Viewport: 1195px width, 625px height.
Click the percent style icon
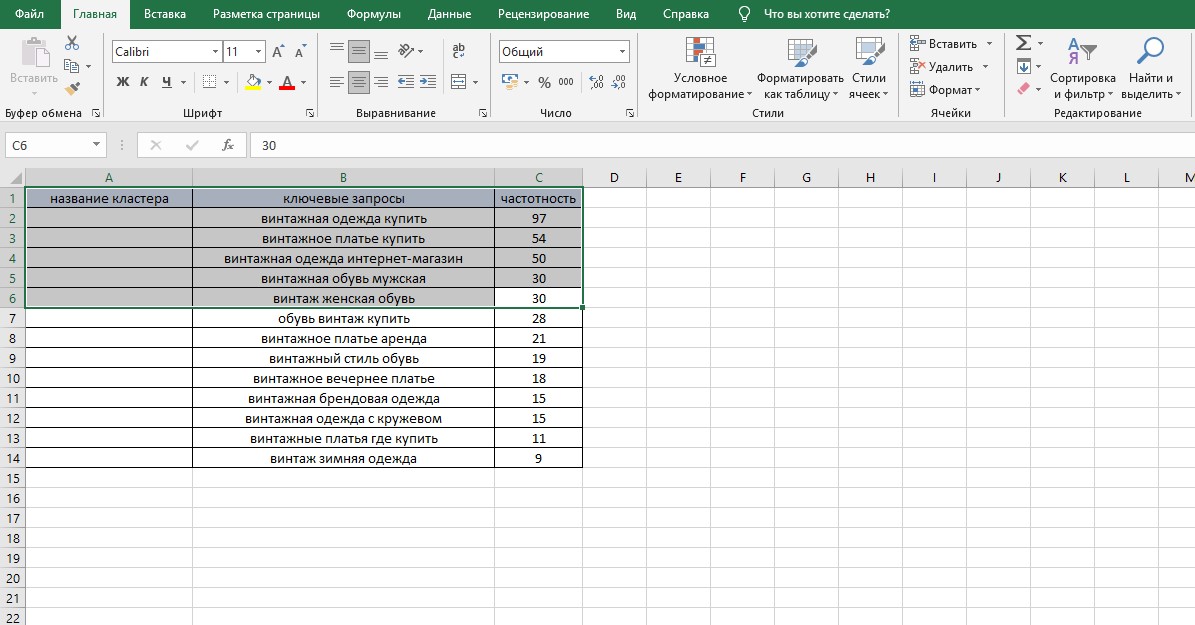544,82
